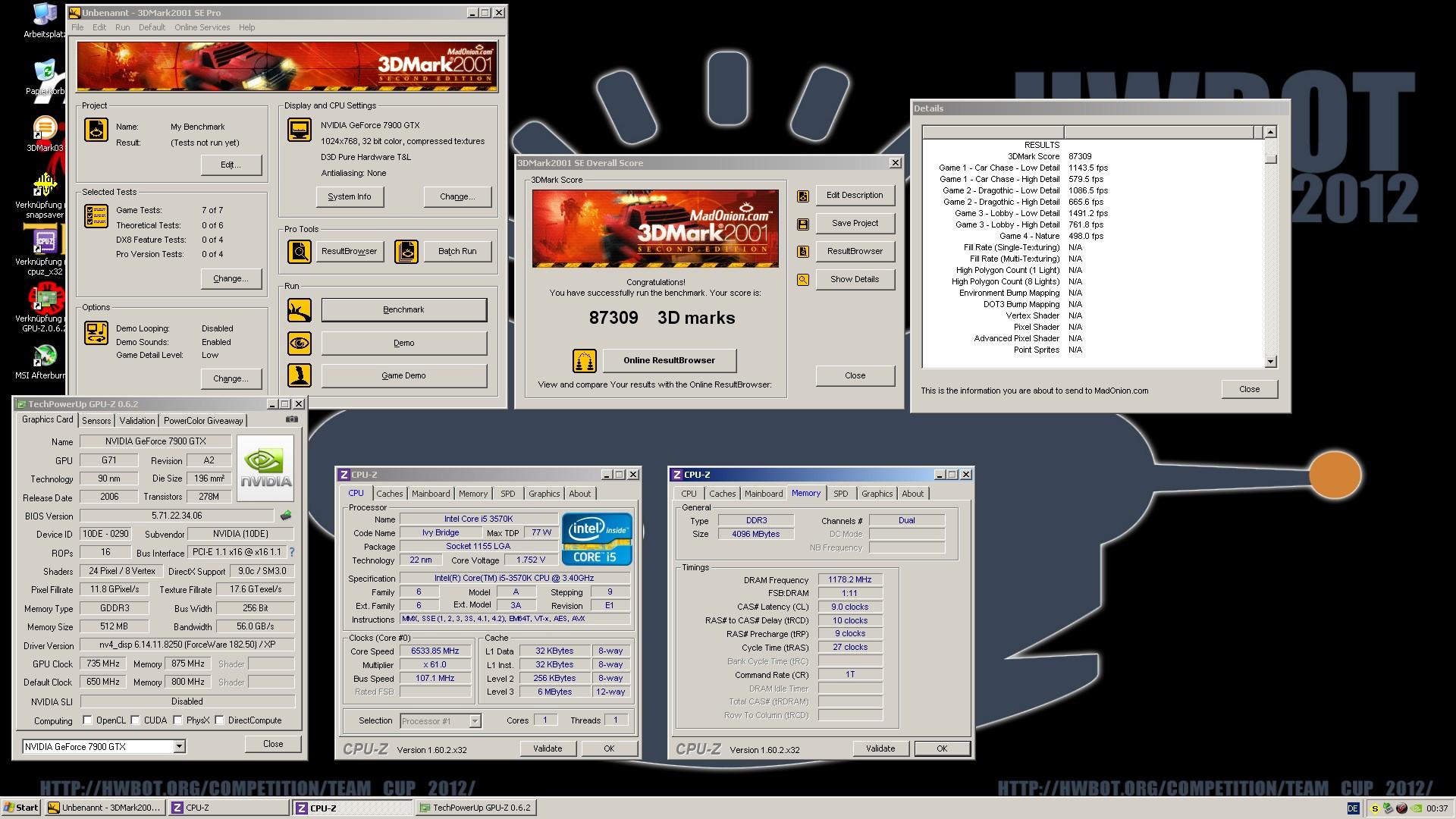Click the Game Demo joystick icon

pos(300,375)
